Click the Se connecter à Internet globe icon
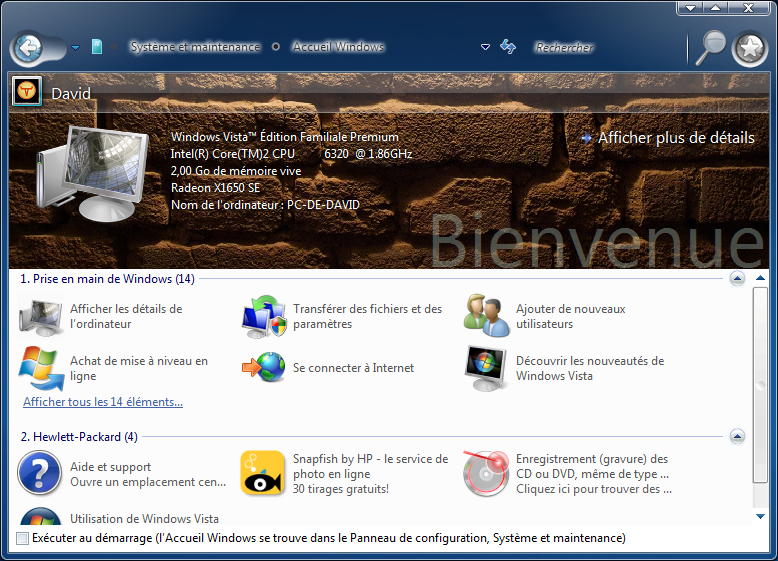 pos(263,368)
